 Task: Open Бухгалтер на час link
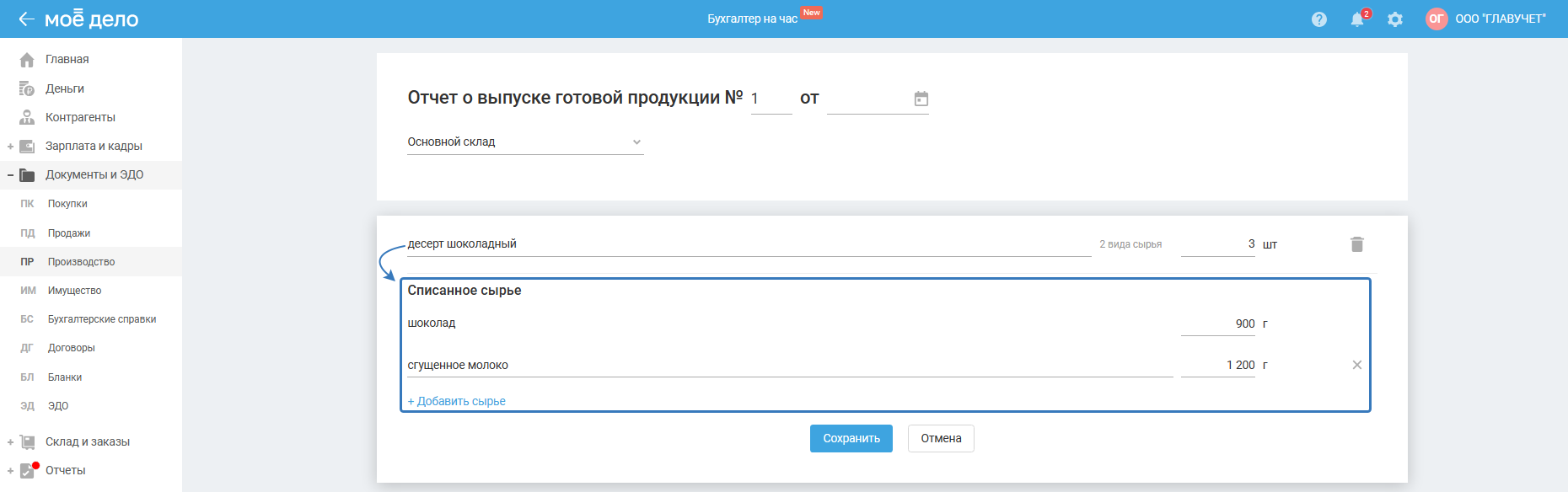[x=752, y=19]
